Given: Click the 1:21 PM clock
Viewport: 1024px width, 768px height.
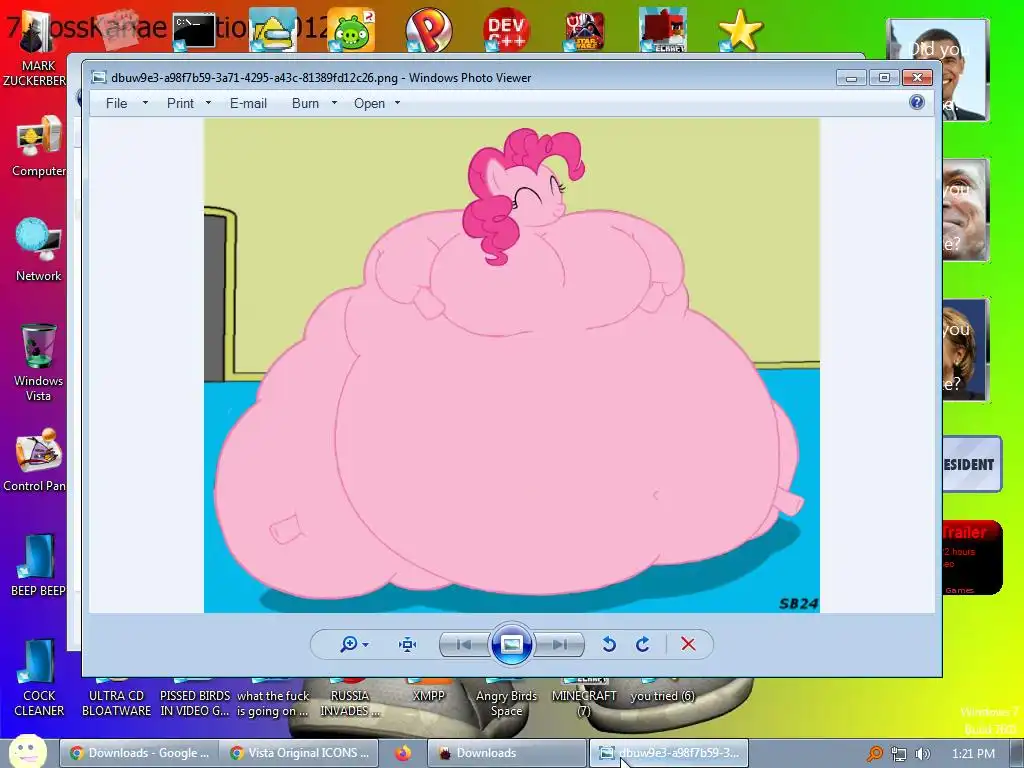Looking at the screenshot, I should point(974,754).
